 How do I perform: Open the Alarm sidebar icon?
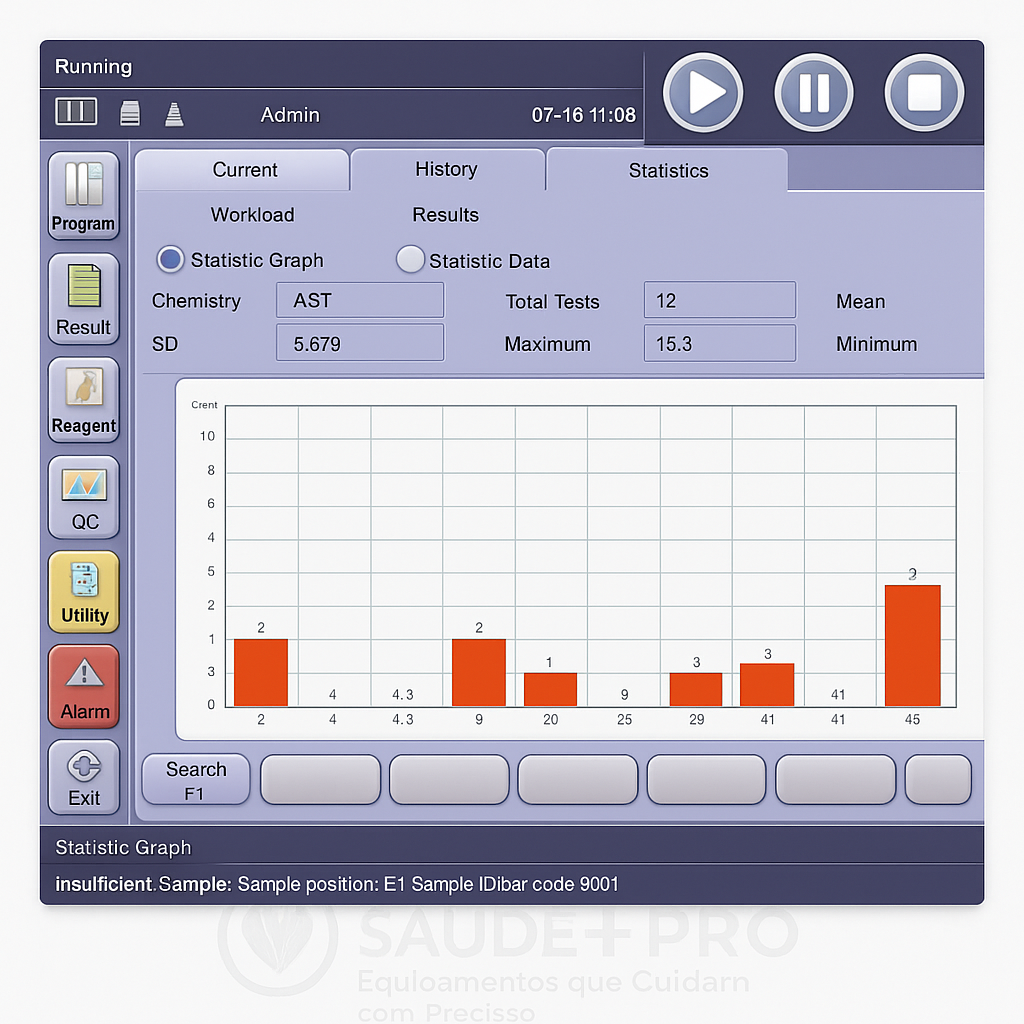pyautogui.click(x=84, y=686)
